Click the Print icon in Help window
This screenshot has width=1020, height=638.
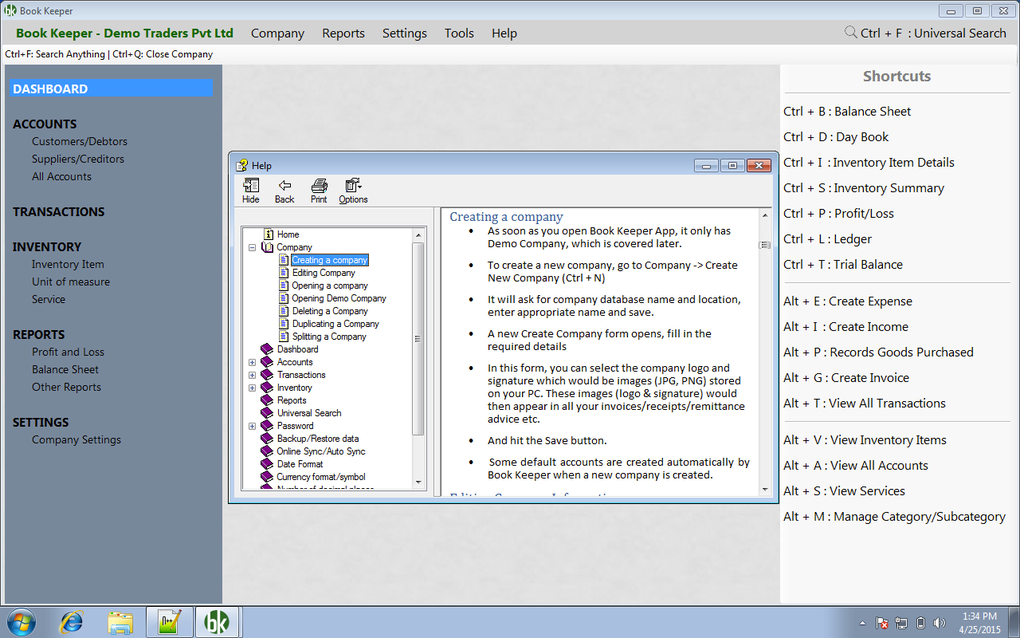click(319, 185)
